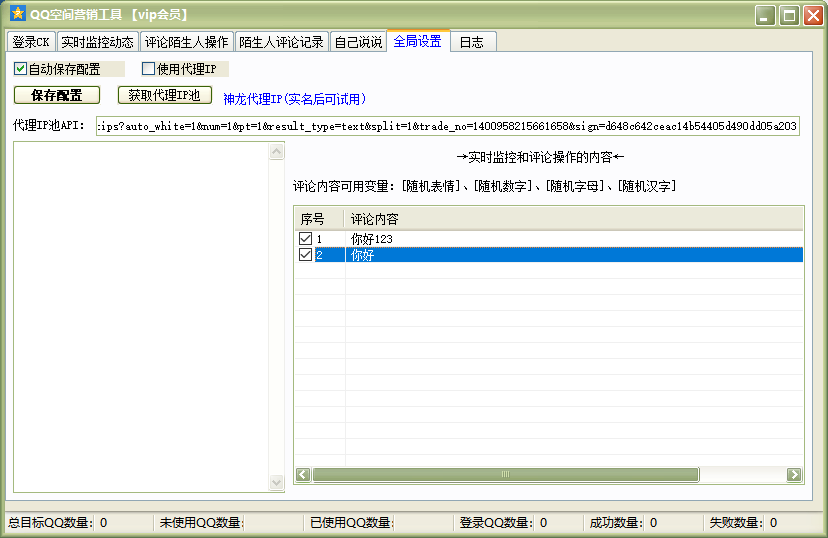
Task: Click the 已使用QQ数量 status bar entry
Action: click(352, 523)
